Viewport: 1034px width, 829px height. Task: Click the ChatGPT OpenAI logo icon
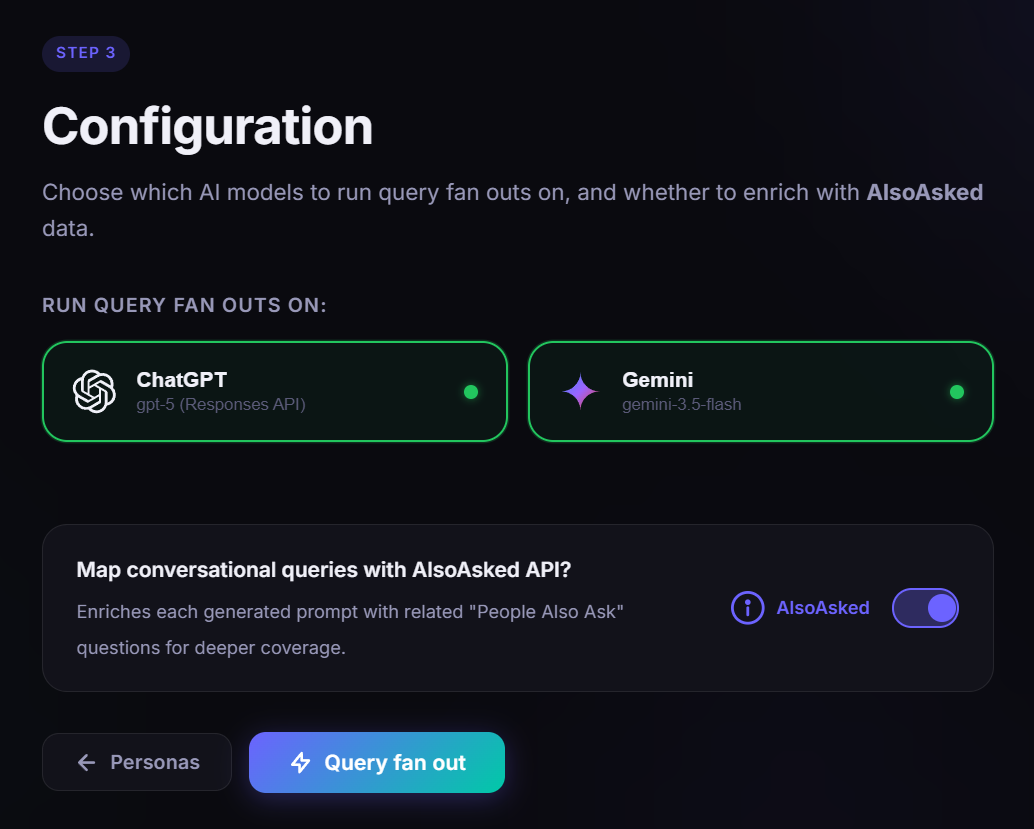[94, 391]
